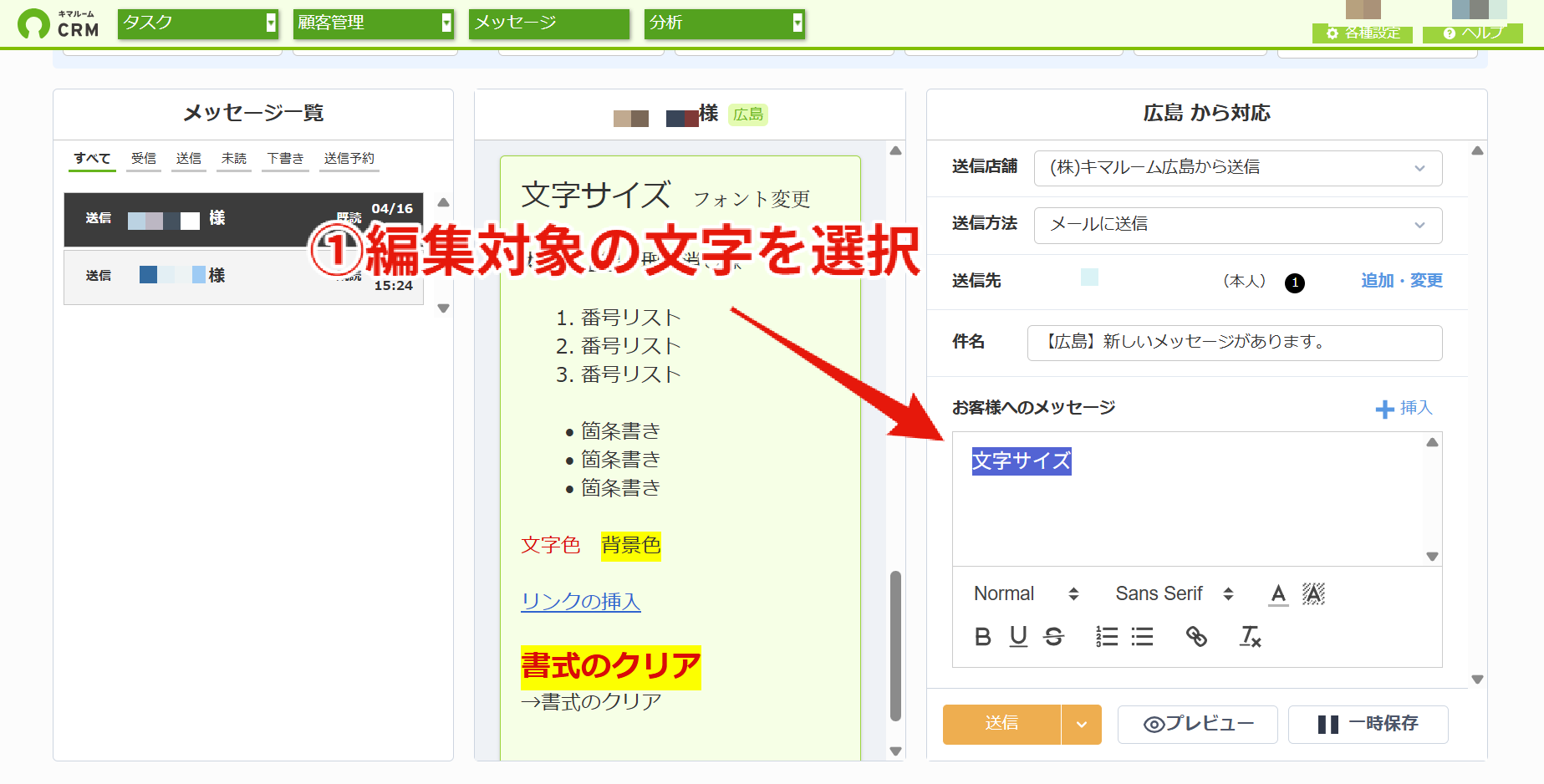Screen dimensions: 1544x784
Task: Open the sent message dated 04/16
Action: coord(243,220)
